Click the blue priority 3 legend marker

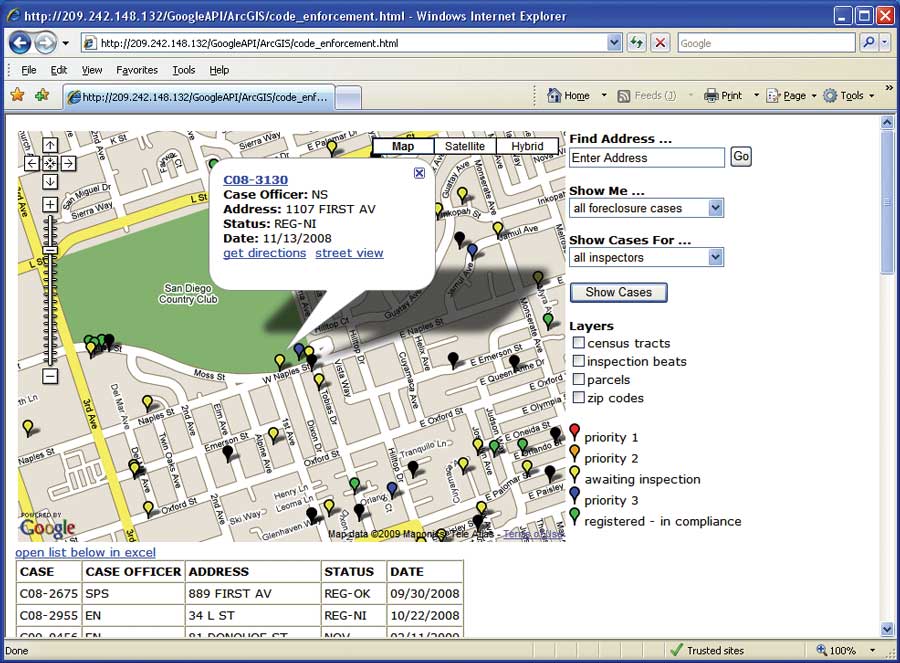tap(575, 496)
